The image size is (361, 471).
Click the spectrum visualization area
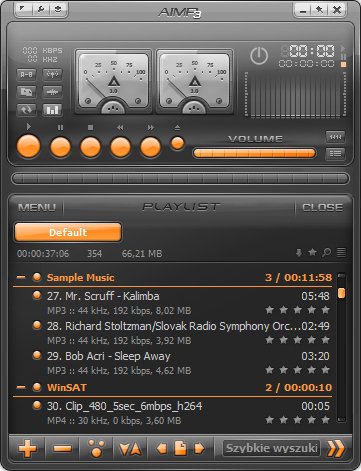pos(295,95)
